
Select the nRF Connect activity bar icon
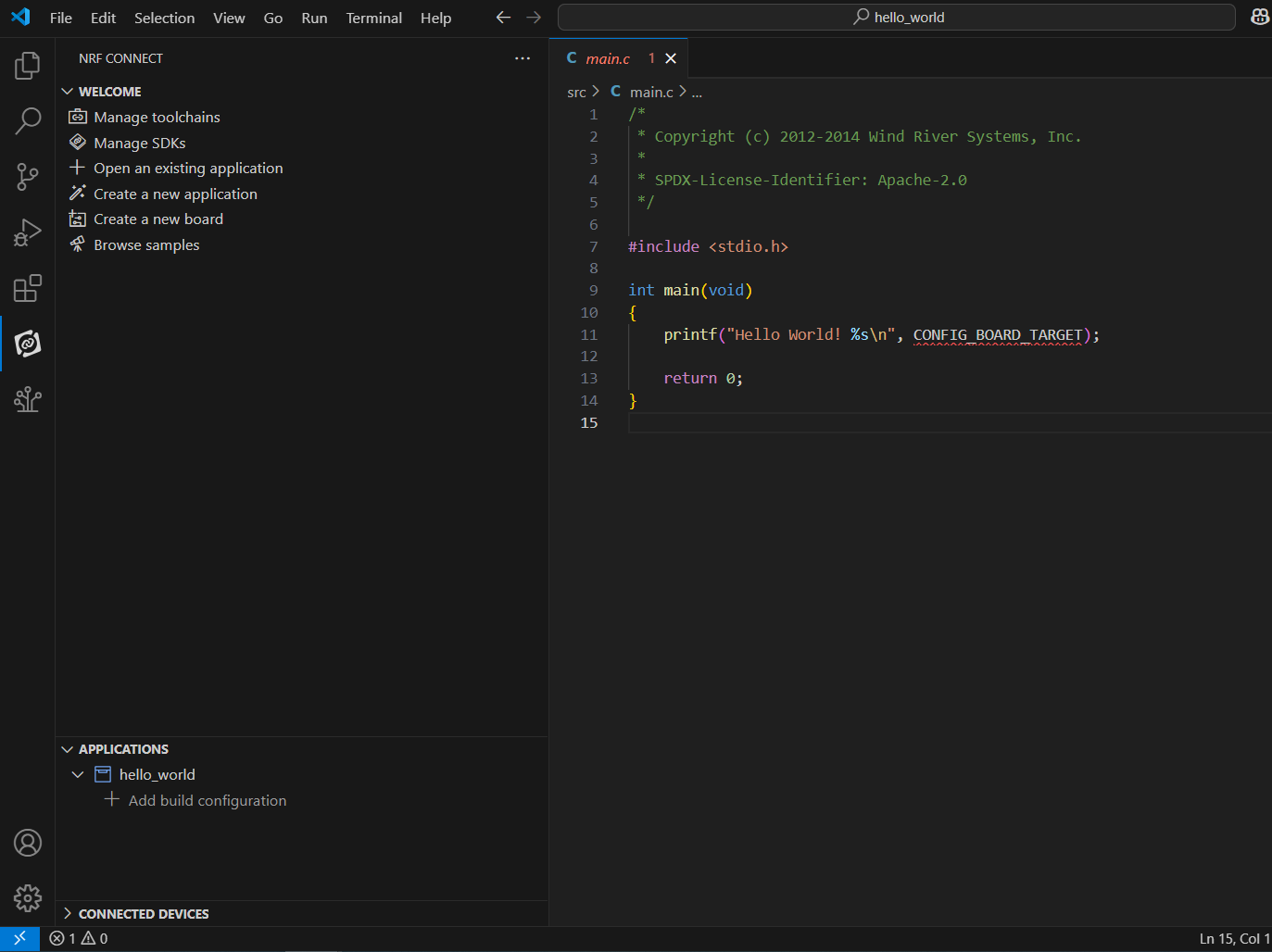click(x=28, y=344)
